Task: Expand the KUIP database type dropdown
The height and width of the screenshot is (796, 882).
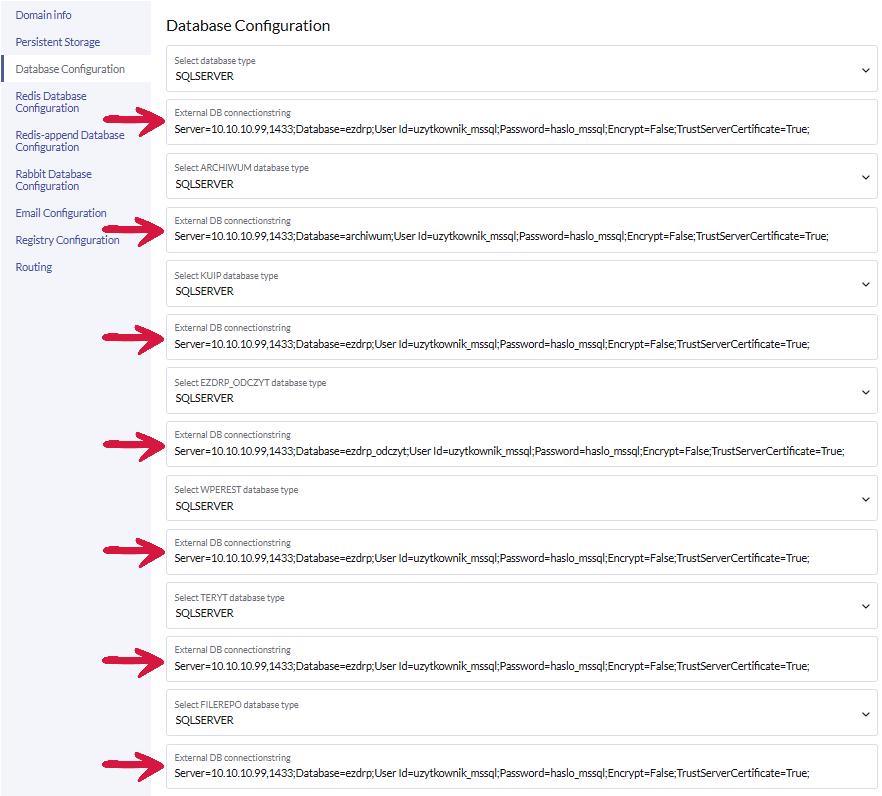Action: (520, 284)
